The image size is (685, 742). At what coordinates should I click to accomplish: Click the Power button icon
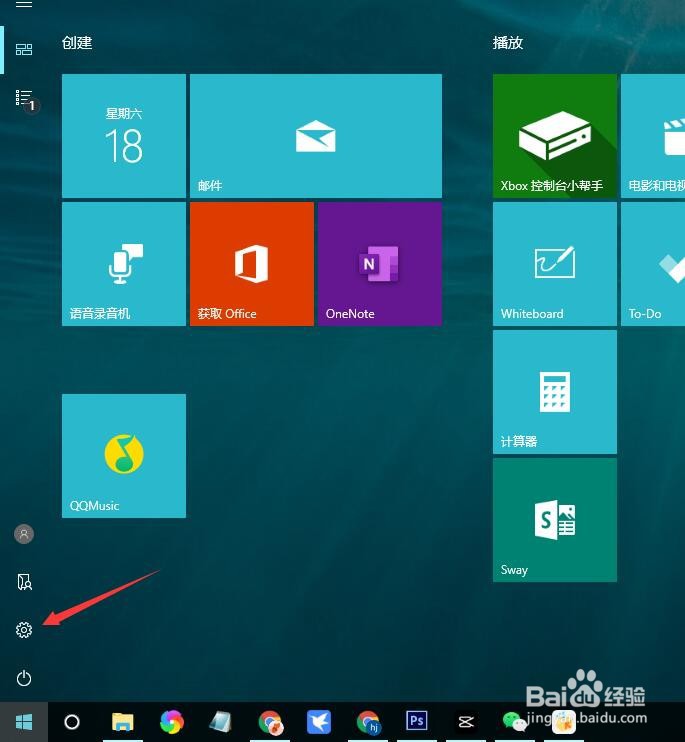(x=24, y=678)
